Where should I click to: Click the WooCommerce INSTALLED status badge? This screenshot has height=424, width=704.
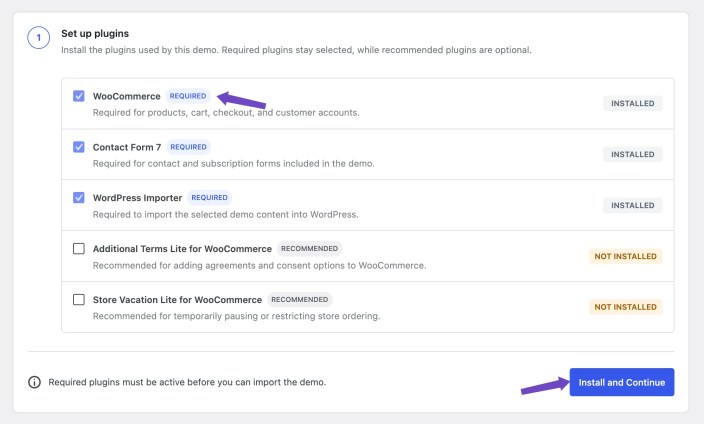click(633, 103)
